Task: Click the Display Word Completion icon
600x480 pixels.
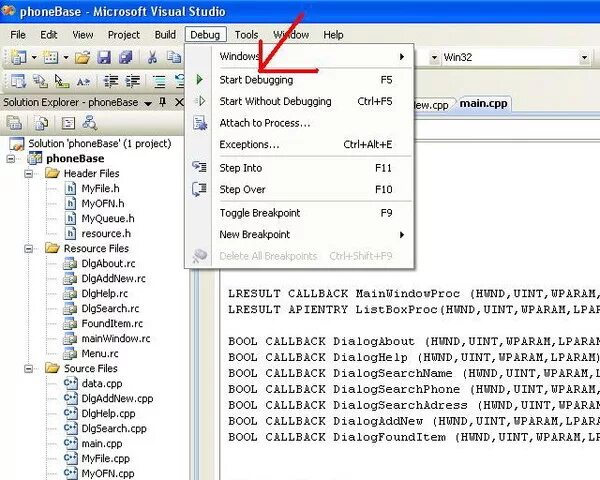Action: tap(83, 81)
